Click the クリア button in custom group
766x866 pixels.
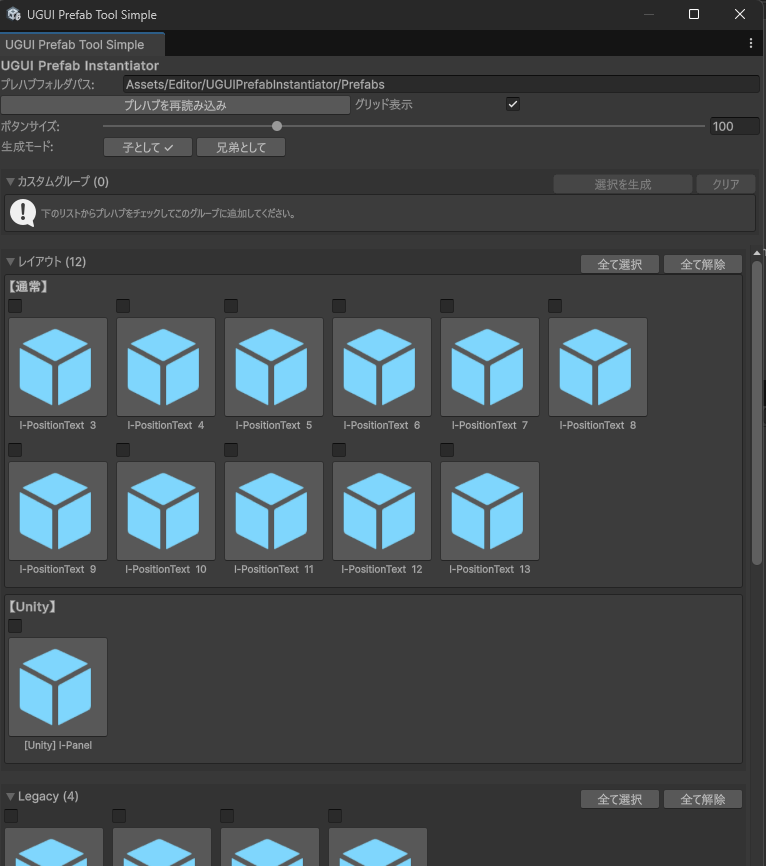click(726, 184)
